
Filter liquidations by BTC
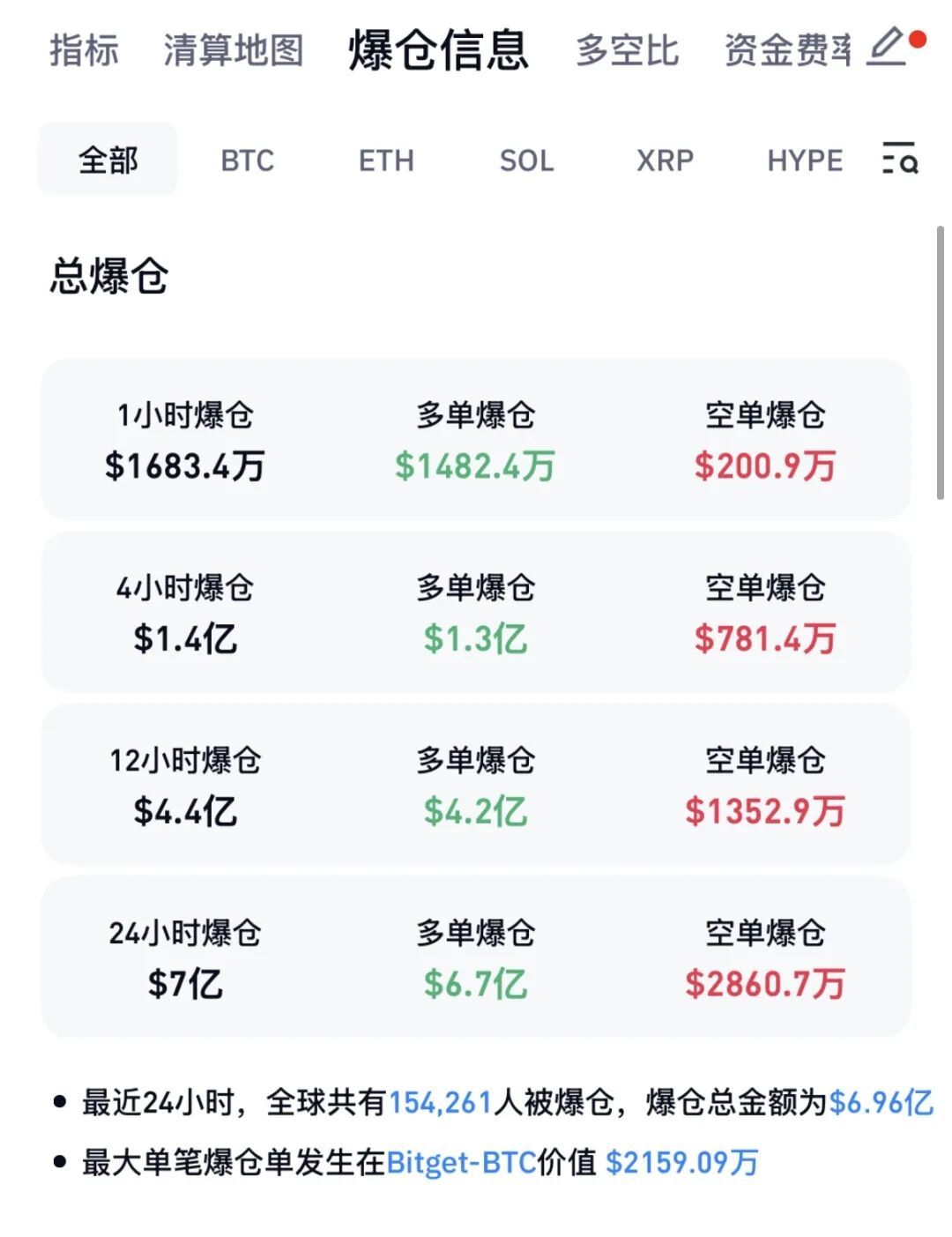pyautogui.click(x=248, y=160)
